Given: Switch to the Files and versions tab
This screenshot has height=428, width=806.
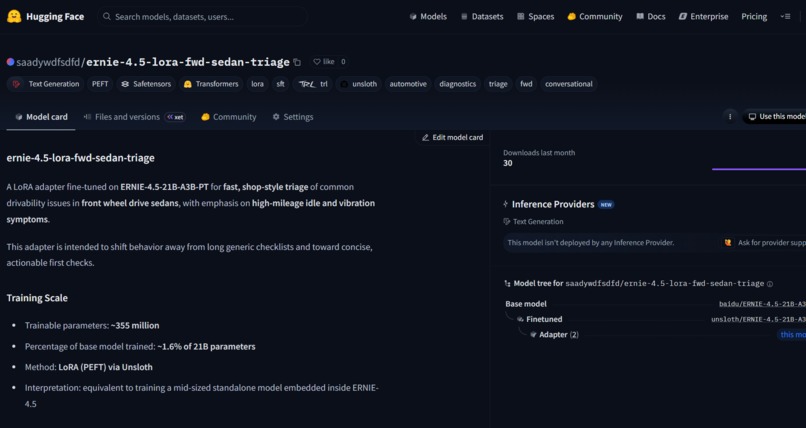Looking at the screenshot, I should (x=121, y=117).
